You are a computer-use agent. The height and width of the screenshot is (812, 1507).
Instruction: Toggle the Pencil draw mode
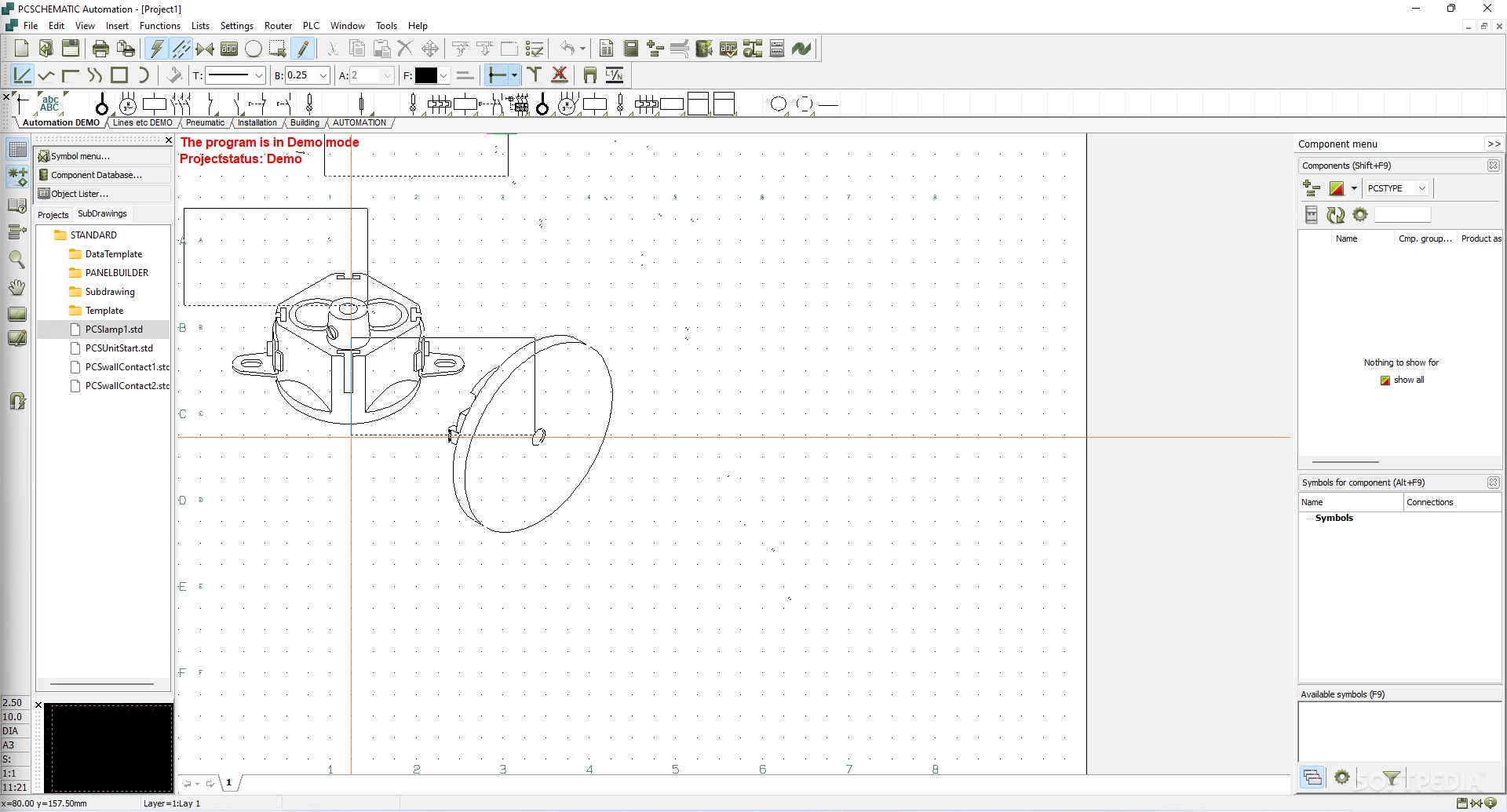pyautogui.click(x=303, y=49)
